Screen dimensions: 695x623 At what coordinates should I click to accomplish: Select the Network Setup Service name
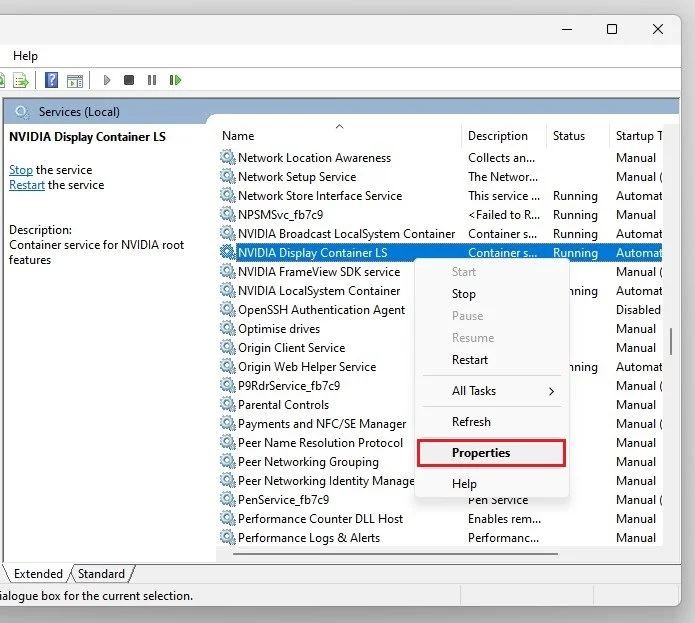(x=297, y=177)
